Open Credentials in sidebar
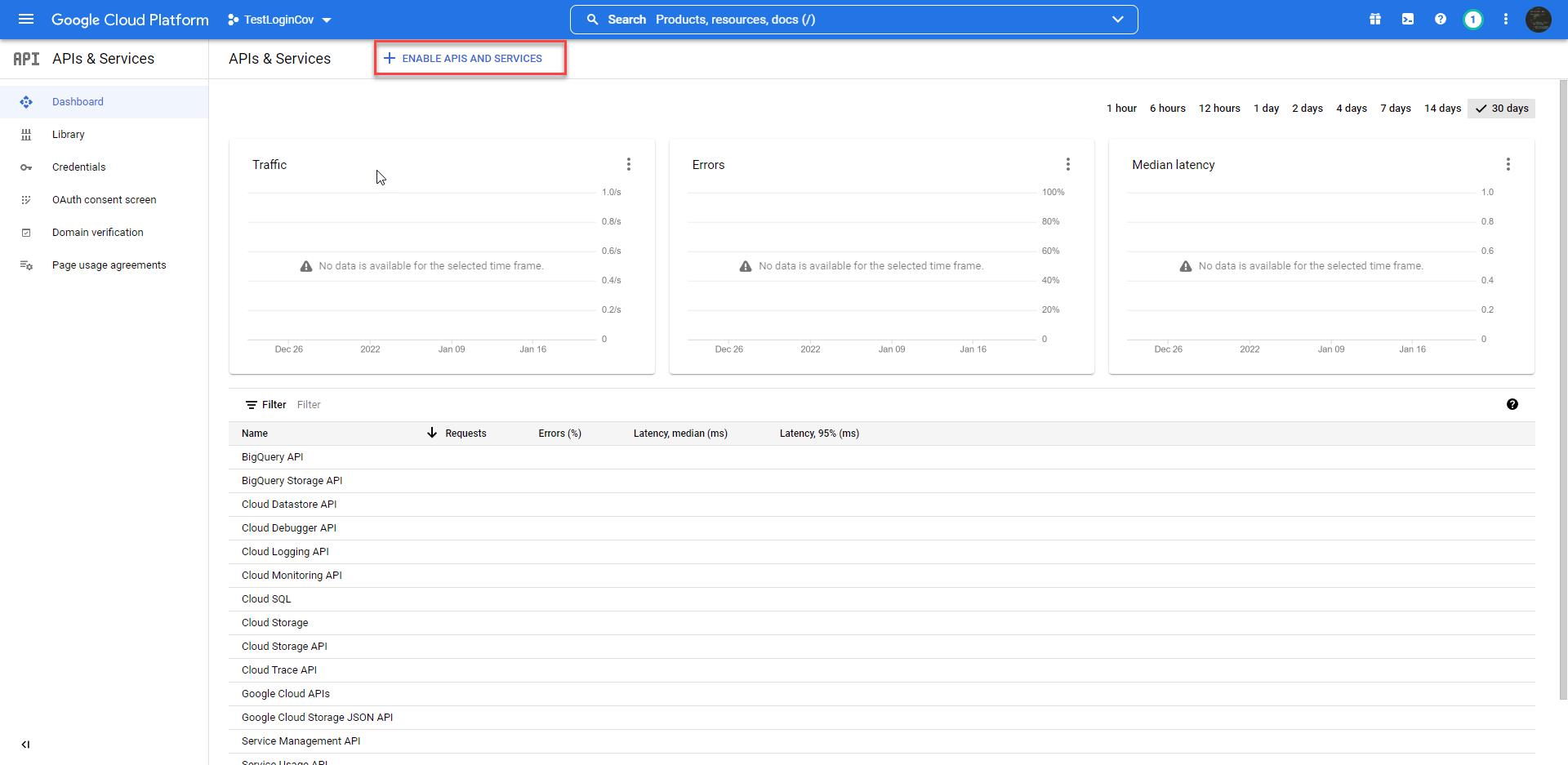The width and height of the screenshot is (1568, 765). click(104, 167)
